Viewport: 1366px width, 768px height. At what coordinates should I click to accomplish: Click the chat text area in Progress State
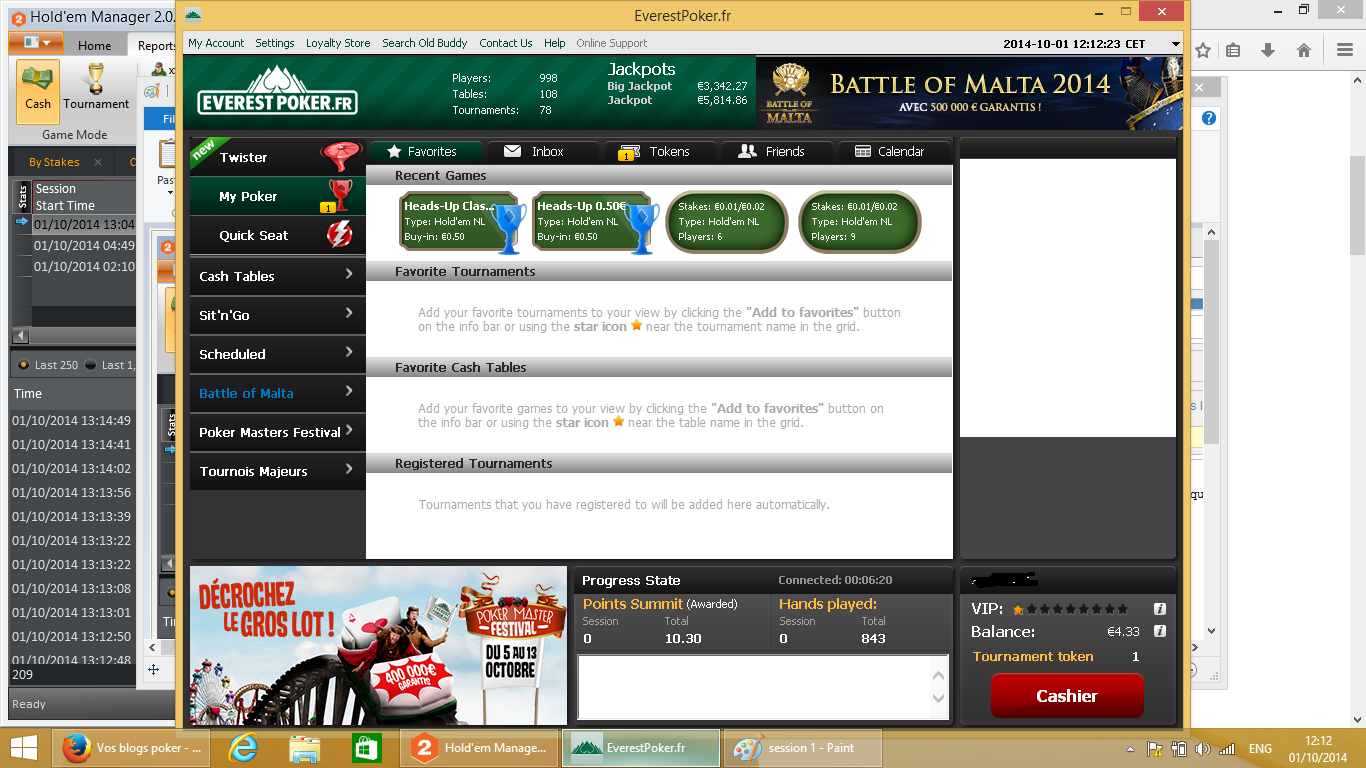point(753,687)
